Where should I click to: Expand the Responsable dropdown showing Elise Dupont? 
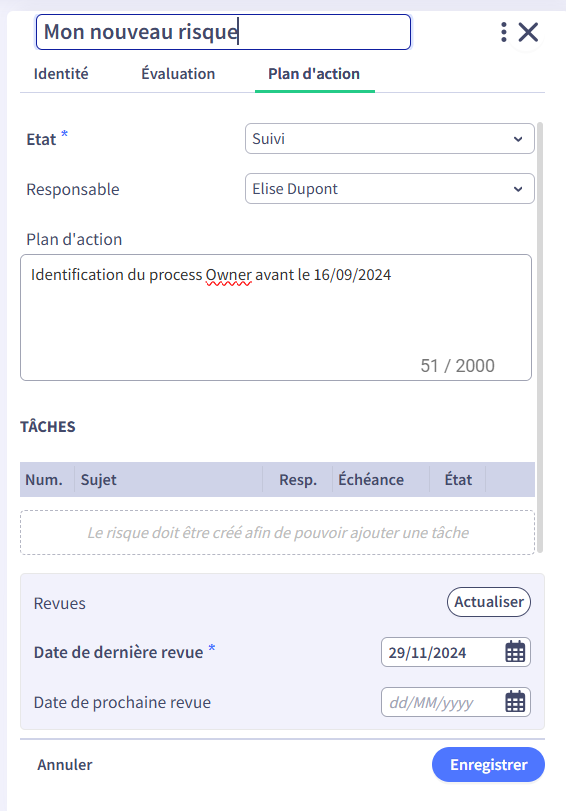390,189
